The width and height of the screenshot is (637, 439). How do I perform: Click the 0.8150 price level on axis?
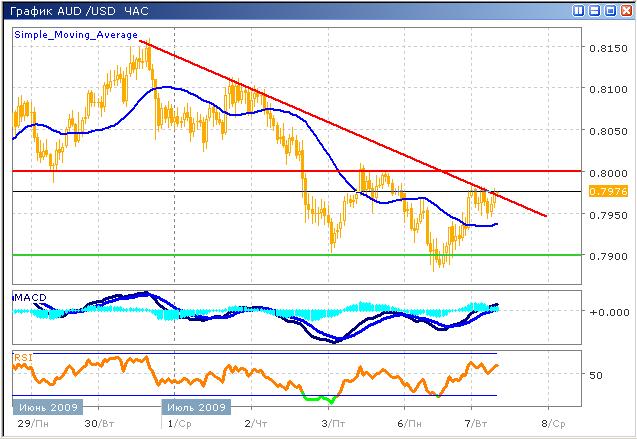coord(603,47)
